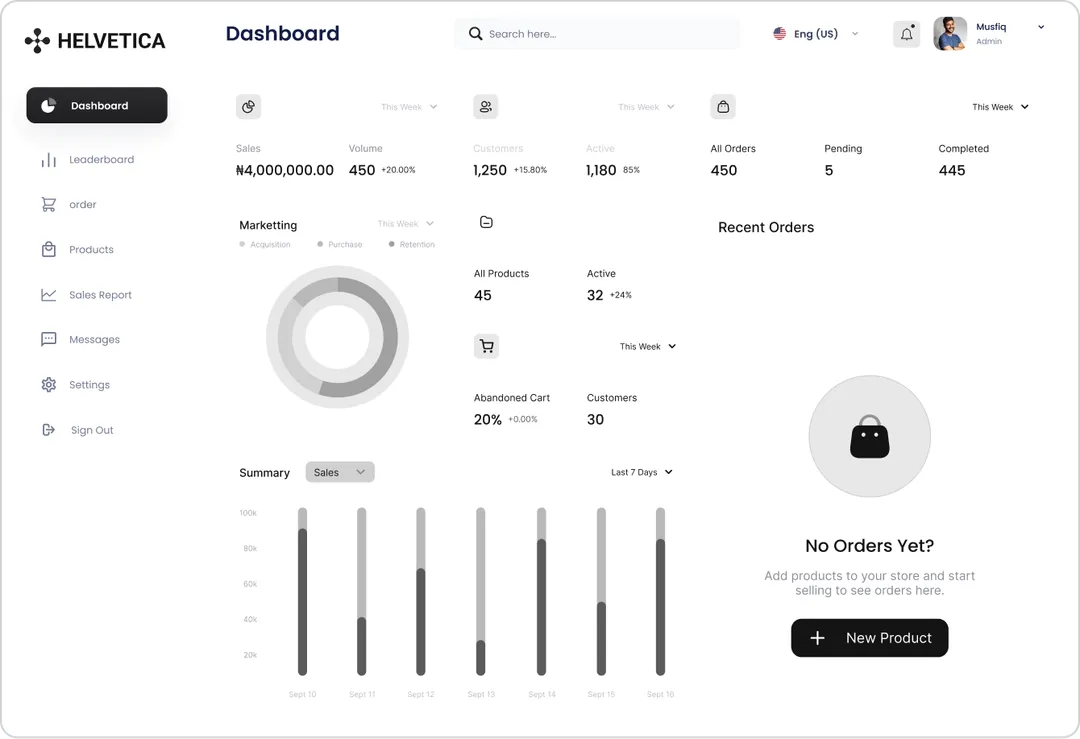Toggle the Acquisition legend item
The height and width of the screenshot is (739, 1080).
265,244
